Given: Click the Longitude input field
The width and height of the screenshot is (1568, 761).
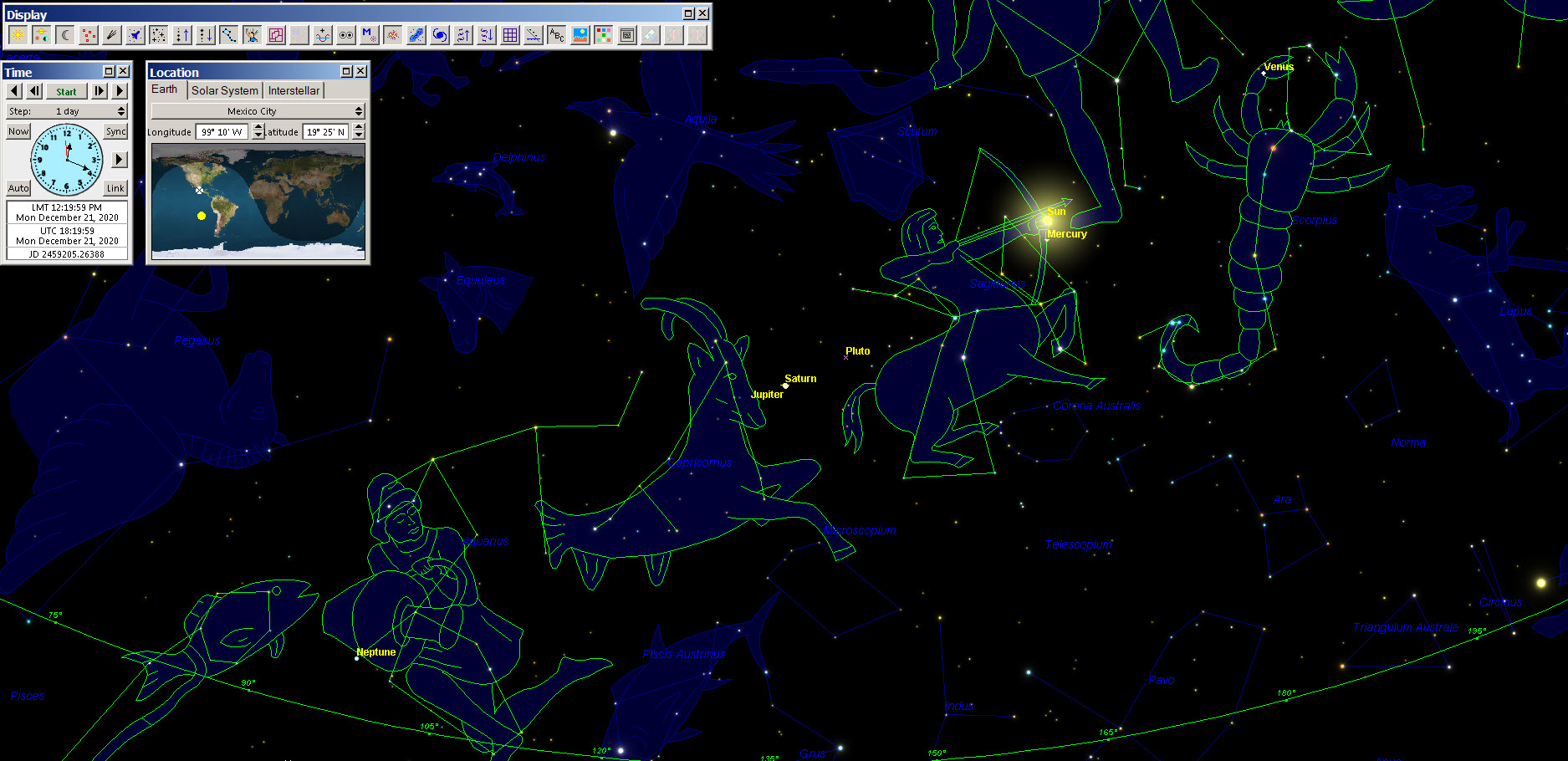Looking at the screenshot, I should pyautogui.click(x=222, y=132).
